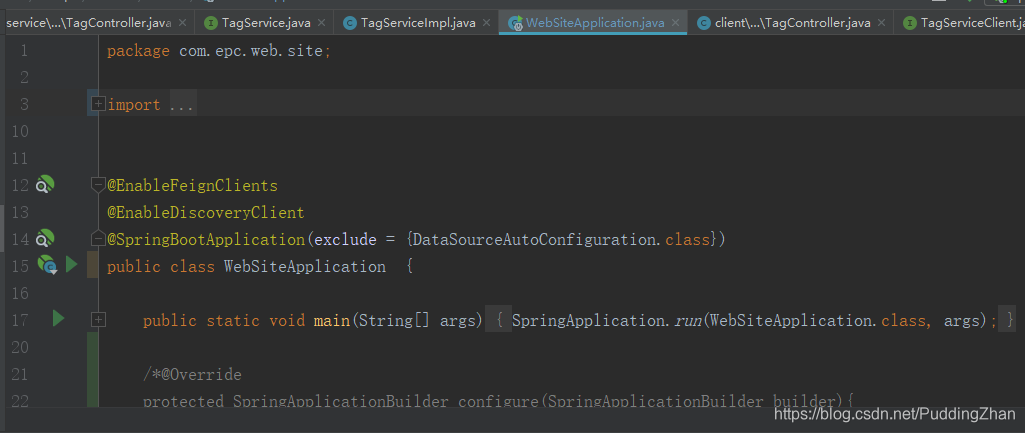The width and height of the screenshot is (1025, 433).
Task: Click Spring bean gutter icon at @EnableFeignClients
Action: click(x=44, y=185)
